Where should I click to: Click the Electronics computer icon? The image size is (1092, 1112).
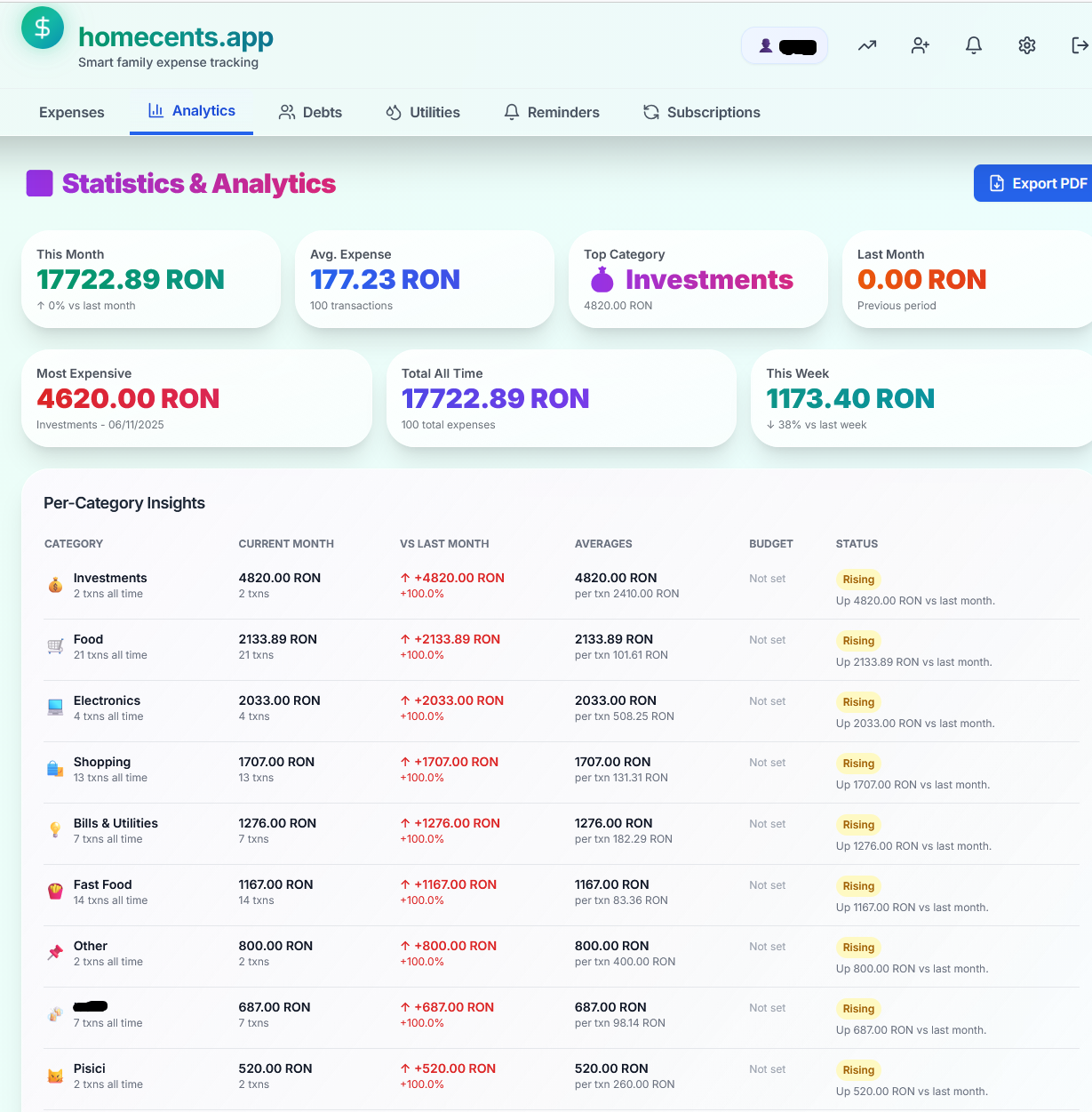point(54,708)
